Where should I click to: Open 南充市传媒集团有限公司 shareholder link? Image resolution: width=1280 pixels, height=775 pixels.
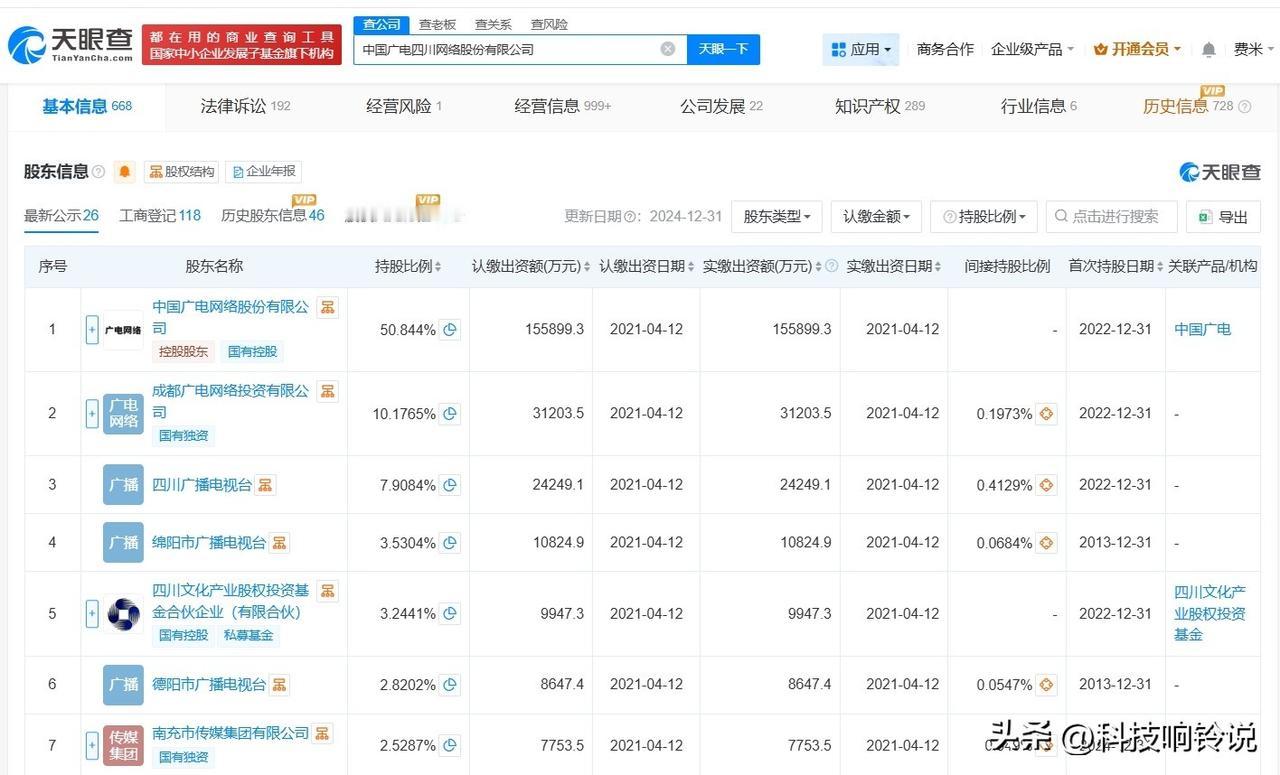click(230, 733)
